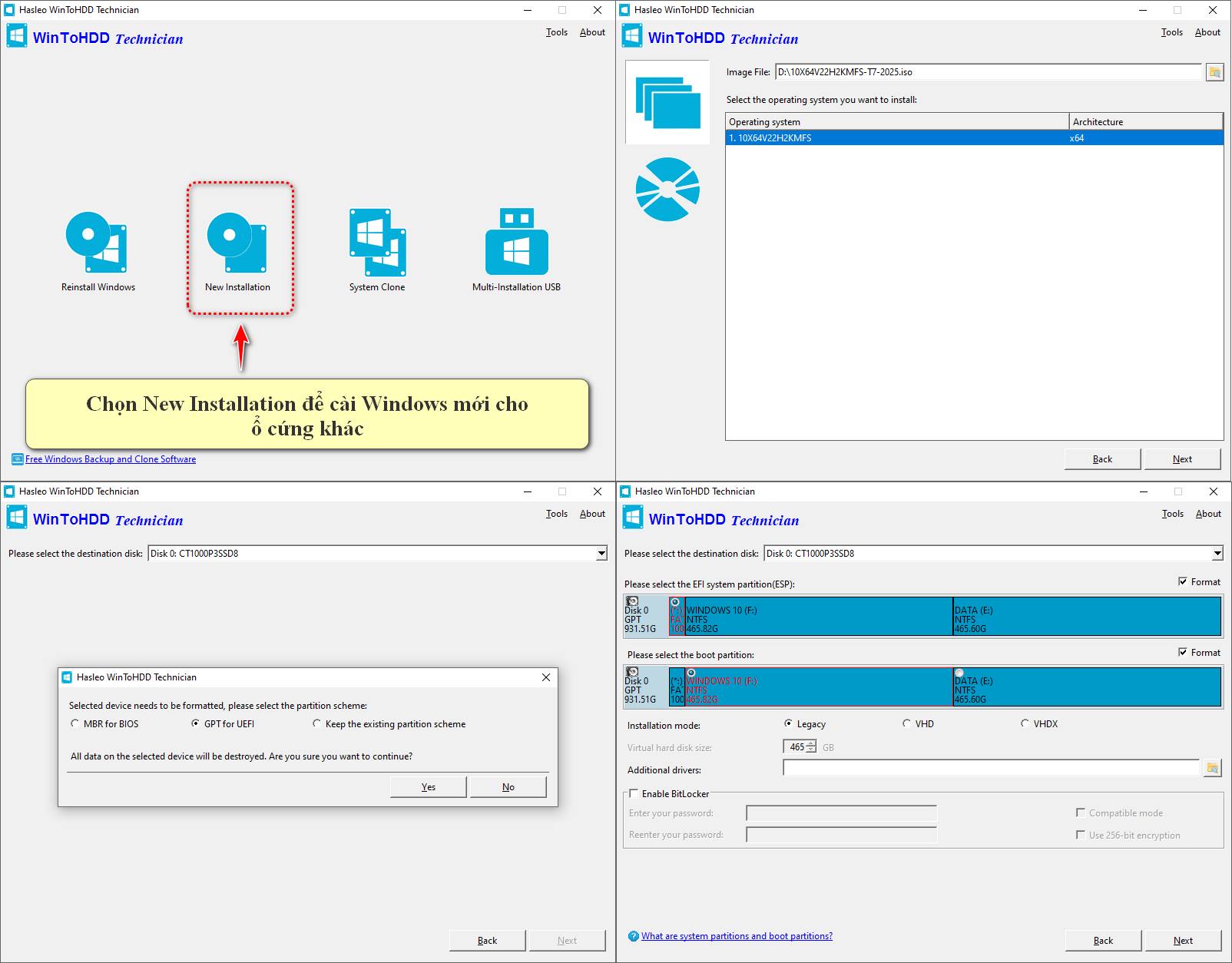Expand destination disk dropdown in bottom-left window
Viewport: 1232px width, 963px height.
(x=601, y=554)
